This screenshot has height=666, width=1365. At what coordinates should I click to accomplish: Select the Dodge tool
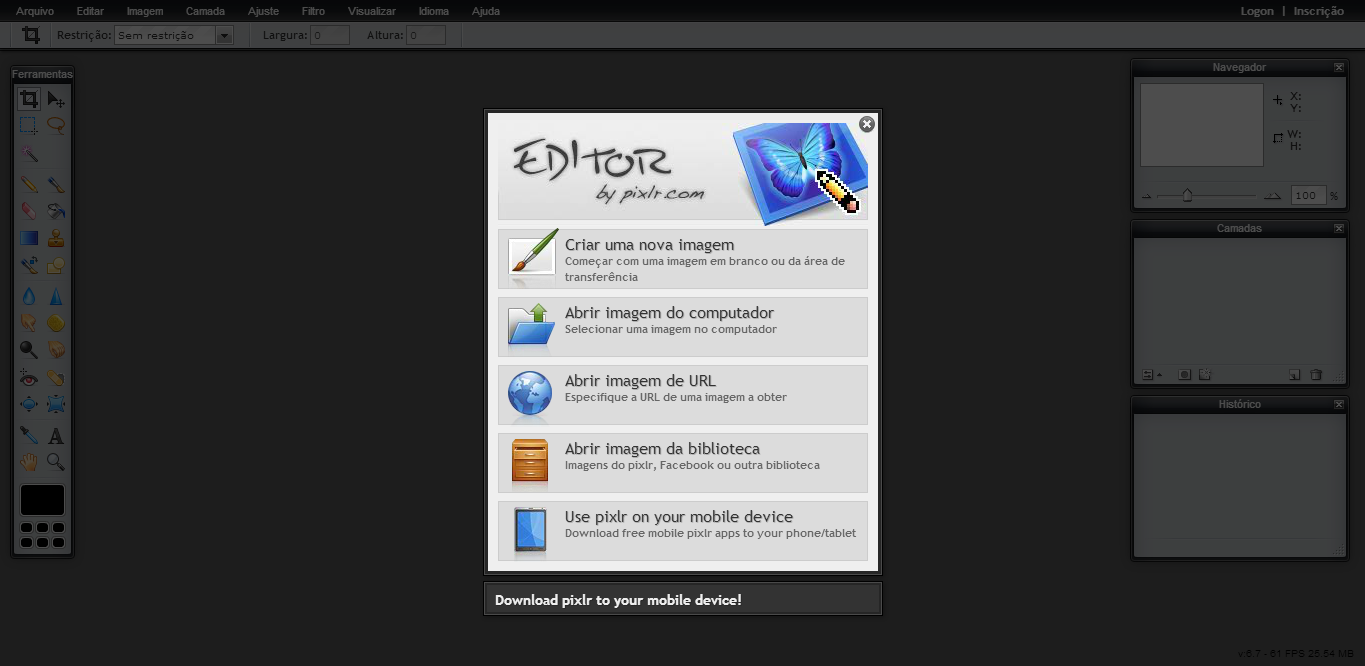(29, 350)
